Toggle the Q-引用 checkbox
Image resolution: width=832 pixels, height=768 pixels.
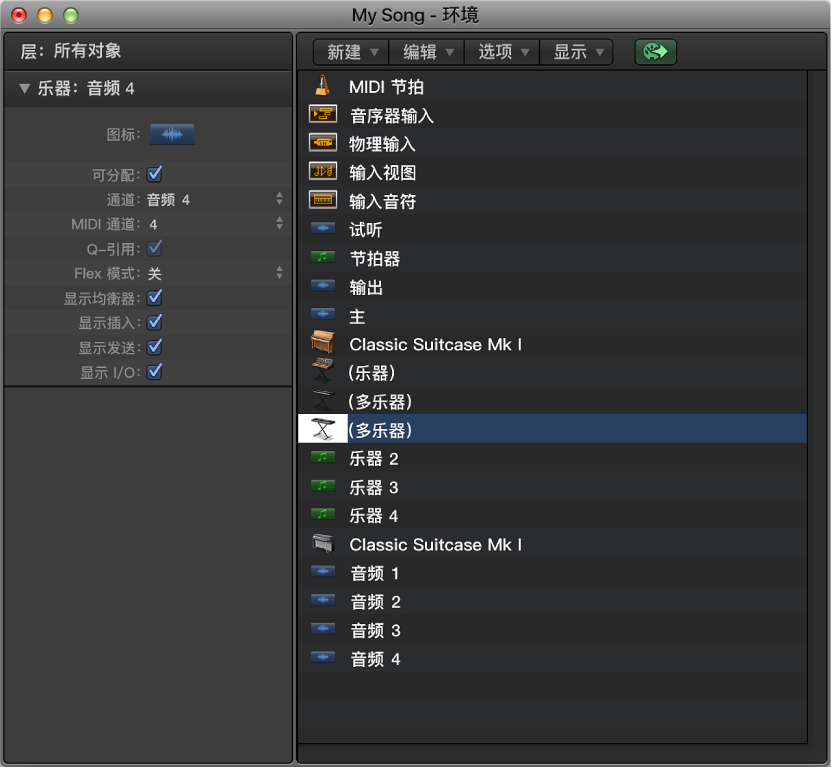point(154,248)
